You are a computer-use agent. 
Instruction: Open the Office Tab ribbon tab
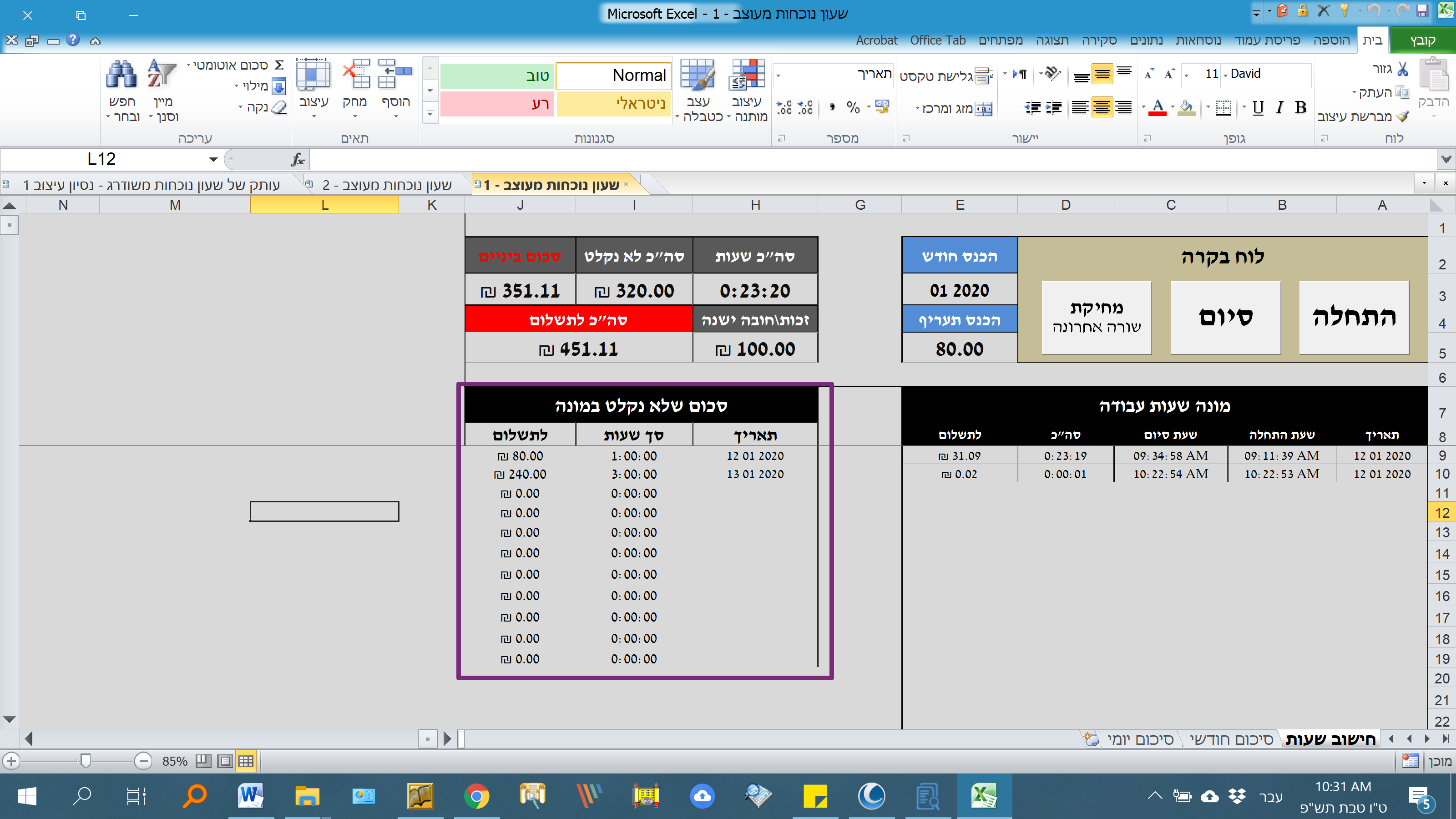tap(937, 40)
